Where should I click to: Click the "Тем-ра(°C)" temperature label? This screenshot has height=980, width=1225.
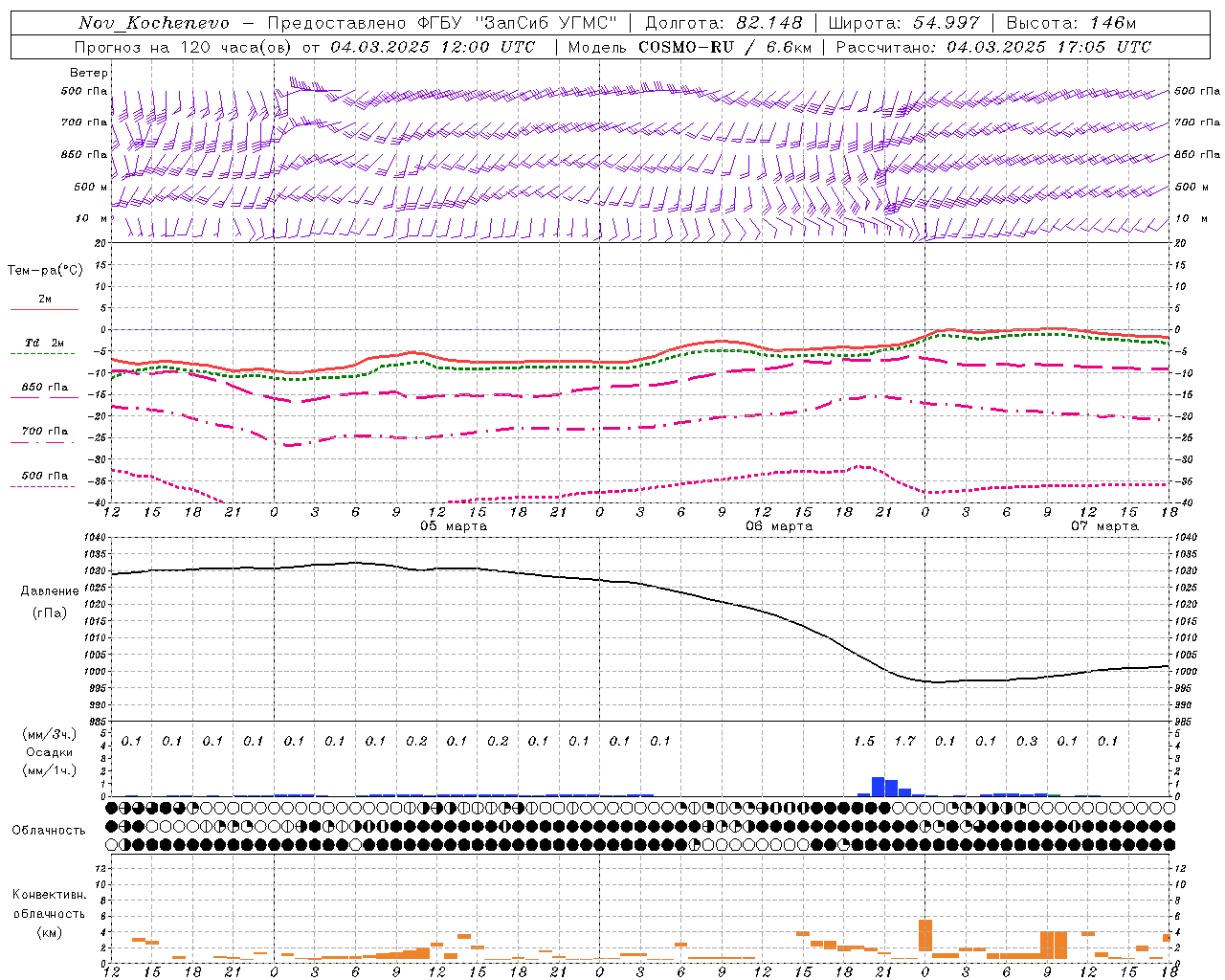pos(45,271)
